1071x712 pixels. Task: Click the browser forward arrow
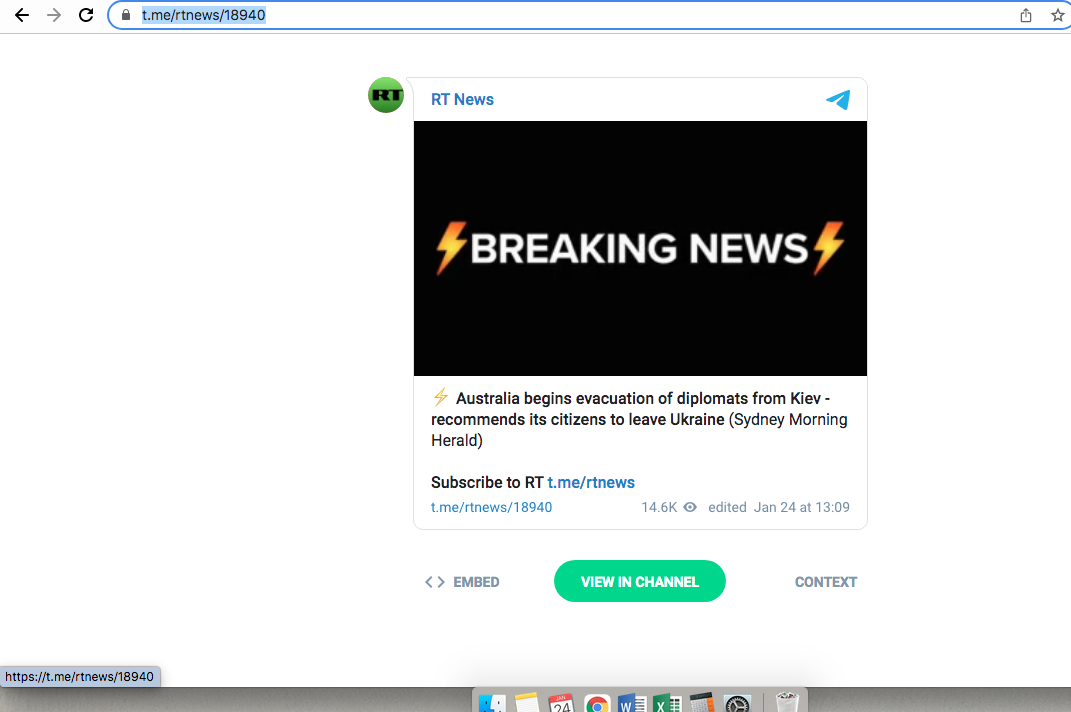(x=54, y=15)
